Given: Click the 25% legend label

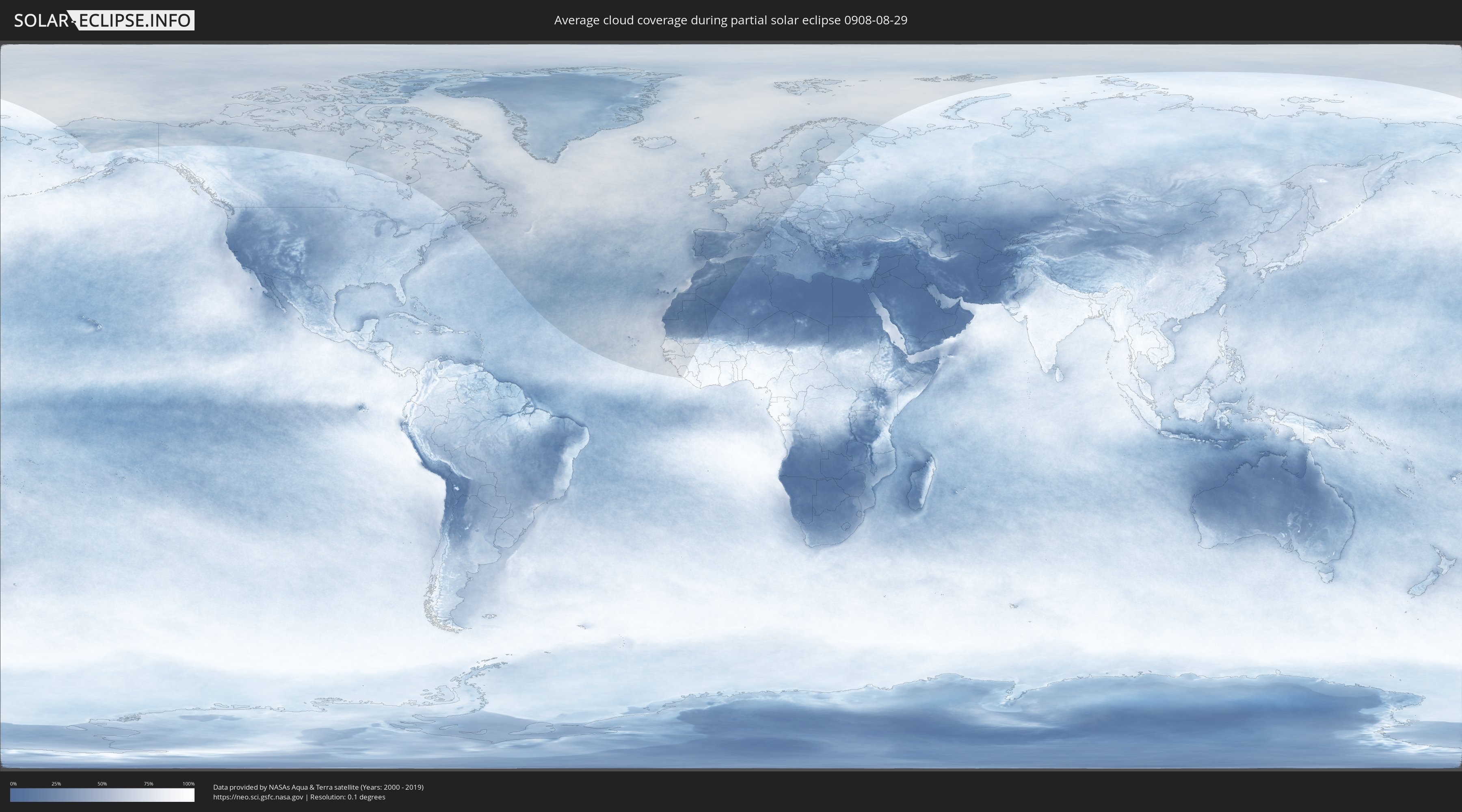Looking at the screenshot, I should click(56, 784).
